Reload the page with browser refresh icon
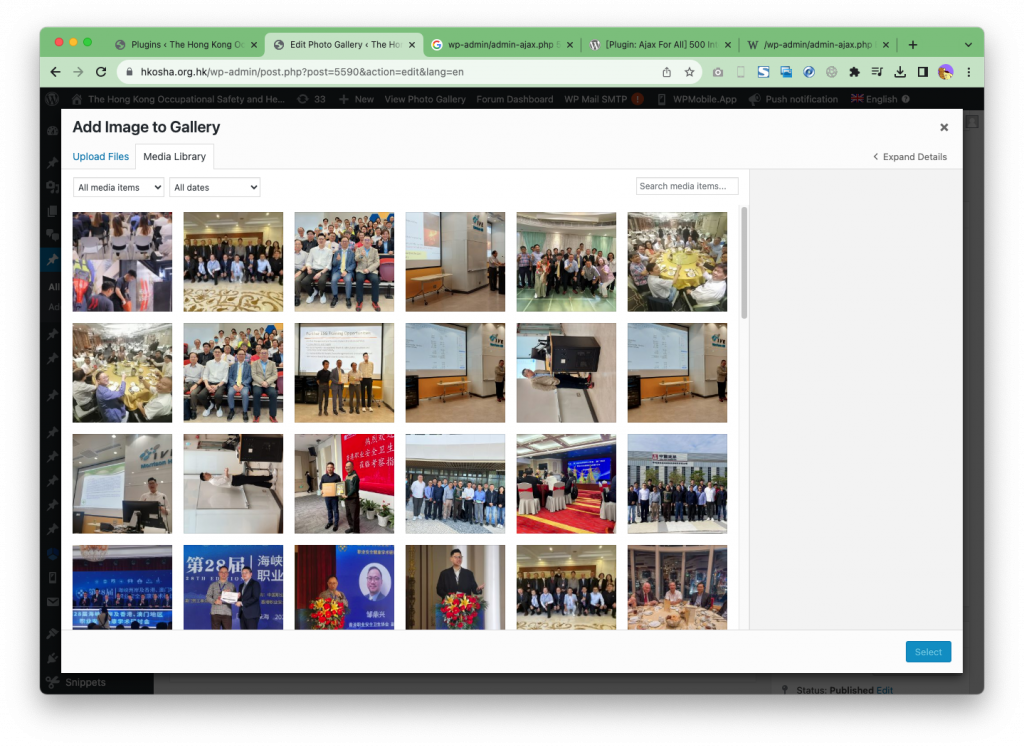Screen dimensions: 1024x747 tap(101, 72)
